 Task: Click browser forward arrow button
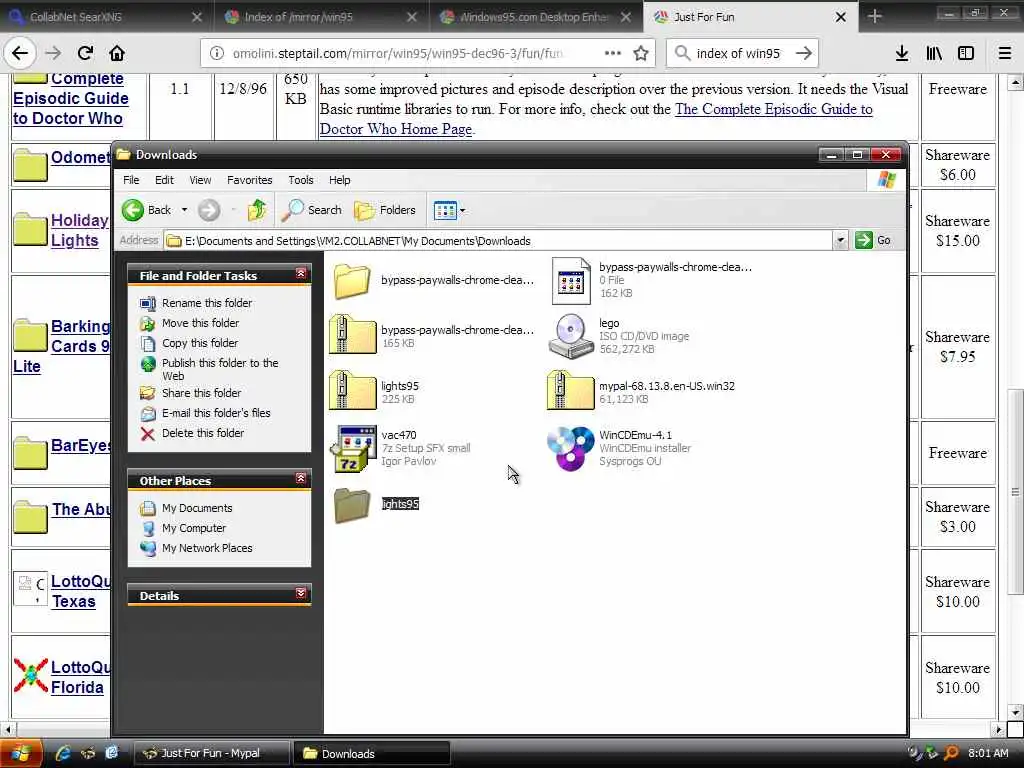click(53, 53)
